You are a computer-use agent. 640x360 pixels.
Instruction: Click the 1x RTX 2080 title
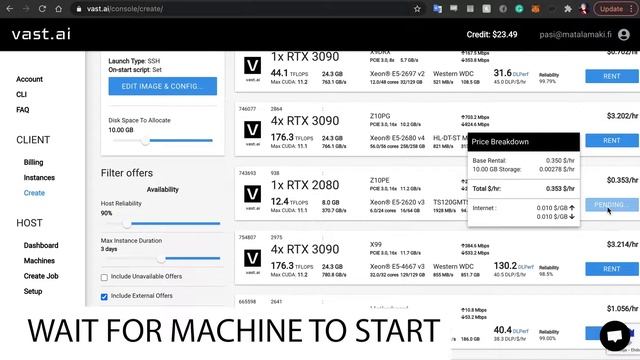(x=305, y=185)
